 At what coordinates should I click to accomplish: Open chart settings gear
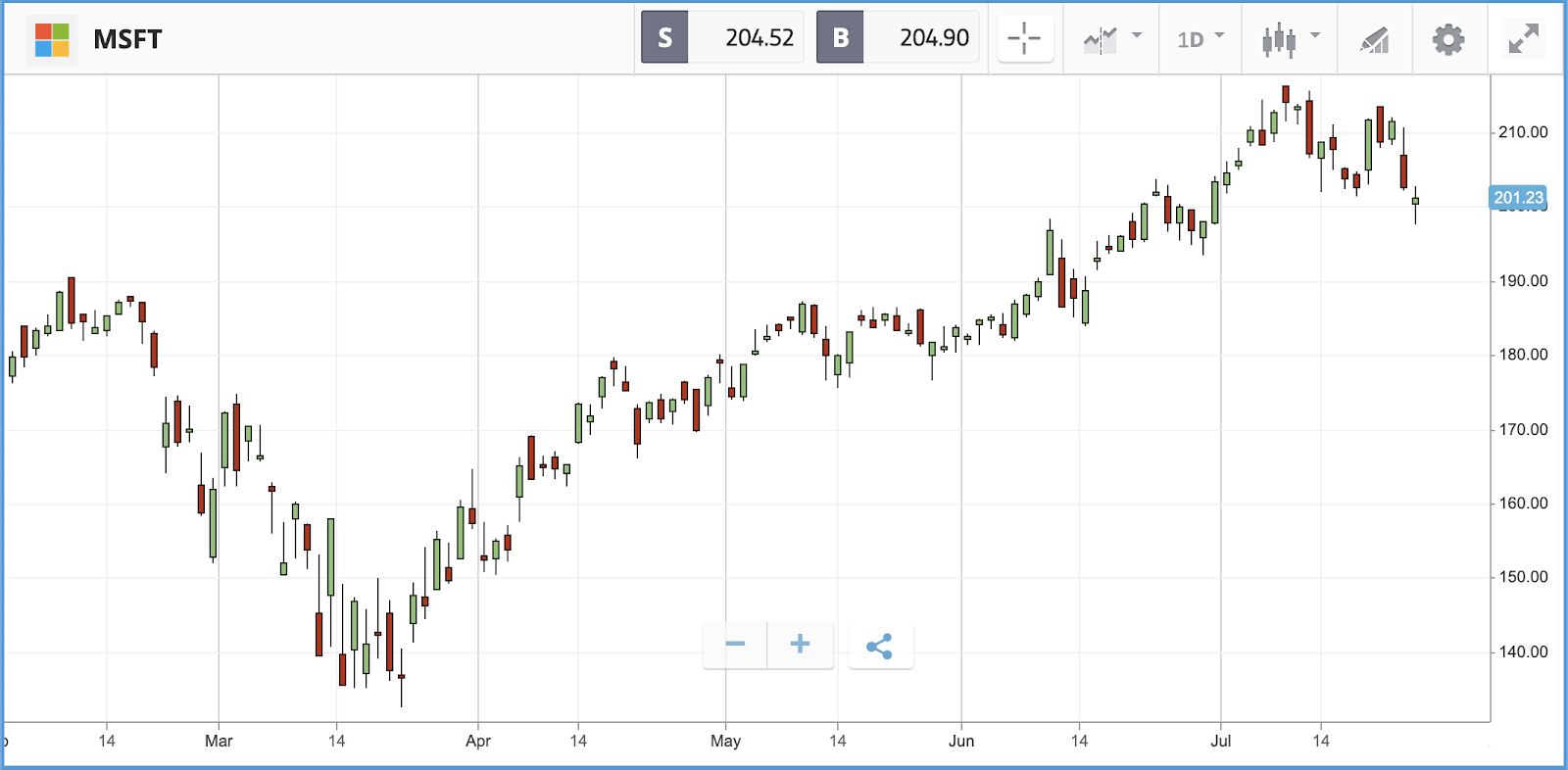pyautogui.click(x=1447, y=39)
